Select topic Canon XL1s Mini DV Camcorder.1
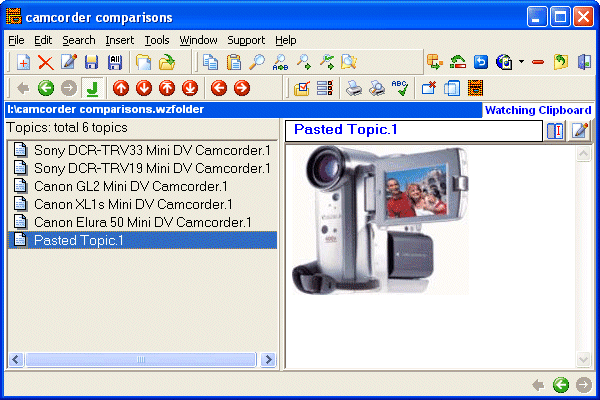 coord(142,204)
